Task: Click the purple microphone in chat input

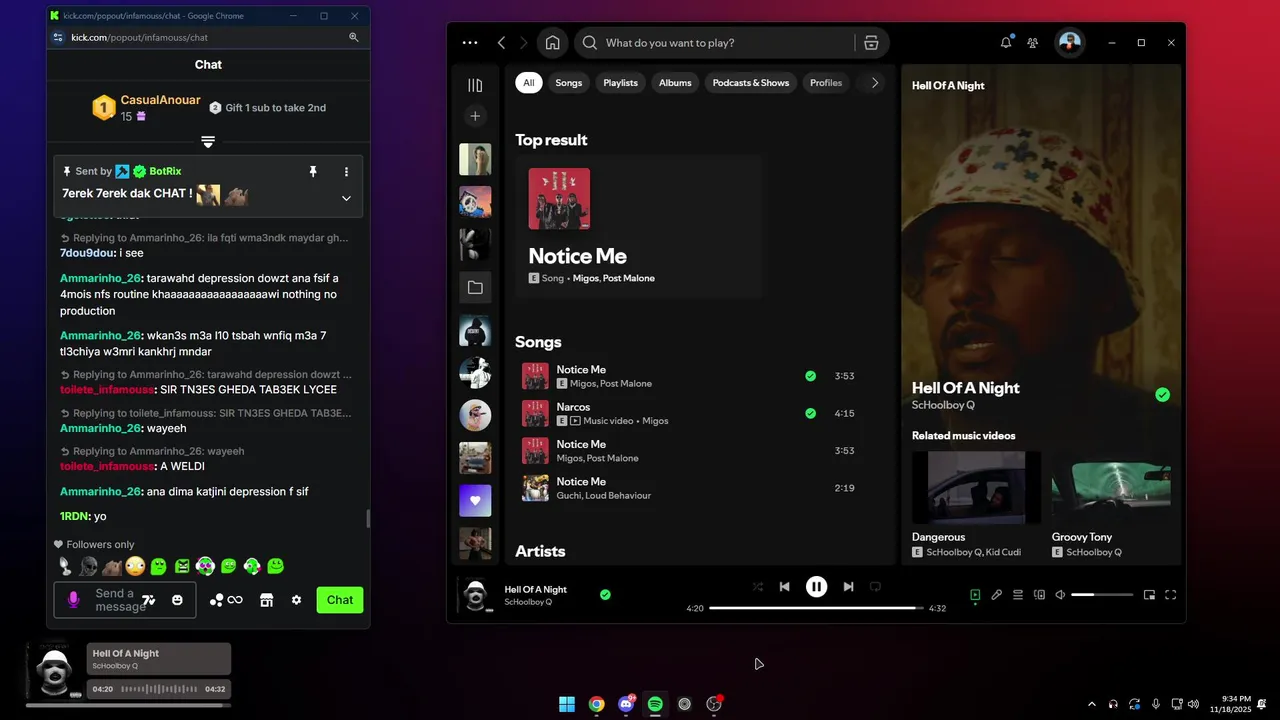Action: coord(73,600)
